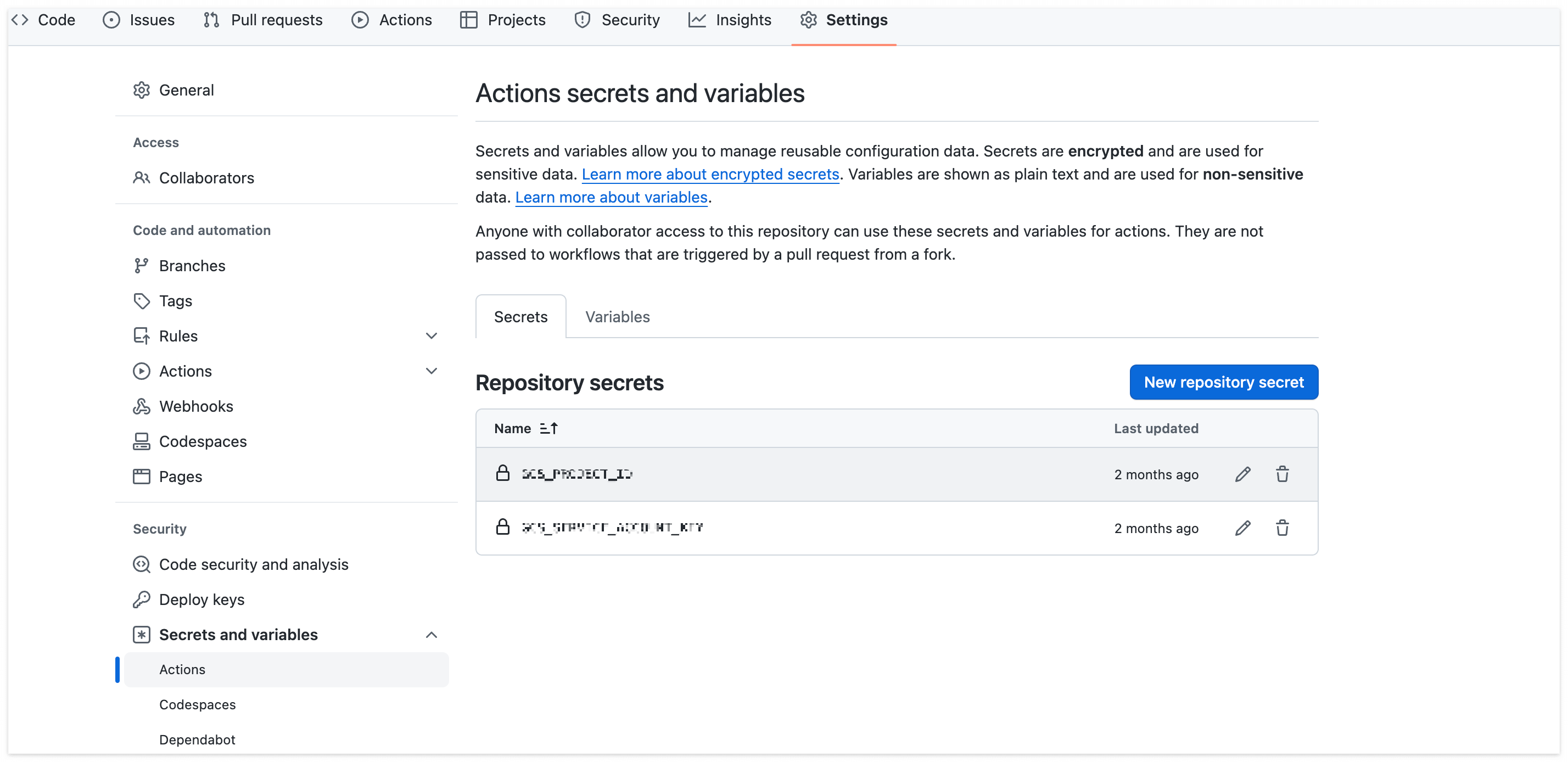This screenshot has width=1568, height=762.
Task: Expand the sidebar Actions section chevron
Action: pyautogui.click(x=431, y=371)
